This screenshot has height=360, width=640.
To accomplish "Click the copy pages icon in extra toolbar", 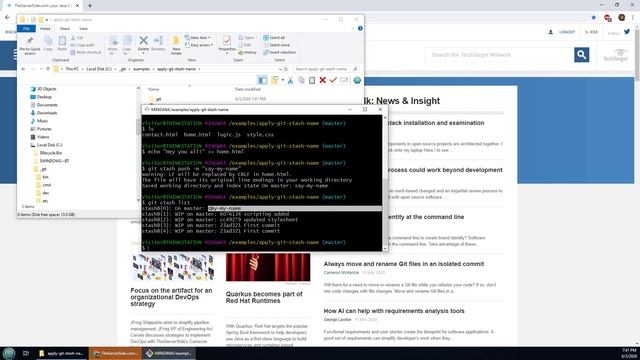I will [301, 80].
